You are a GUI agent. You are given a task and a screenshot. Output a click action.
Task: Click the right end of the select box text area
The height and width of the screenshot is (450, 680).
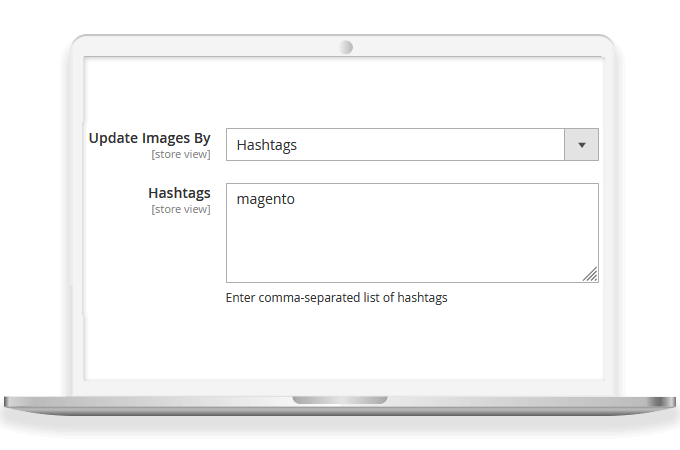pos(545,145)
